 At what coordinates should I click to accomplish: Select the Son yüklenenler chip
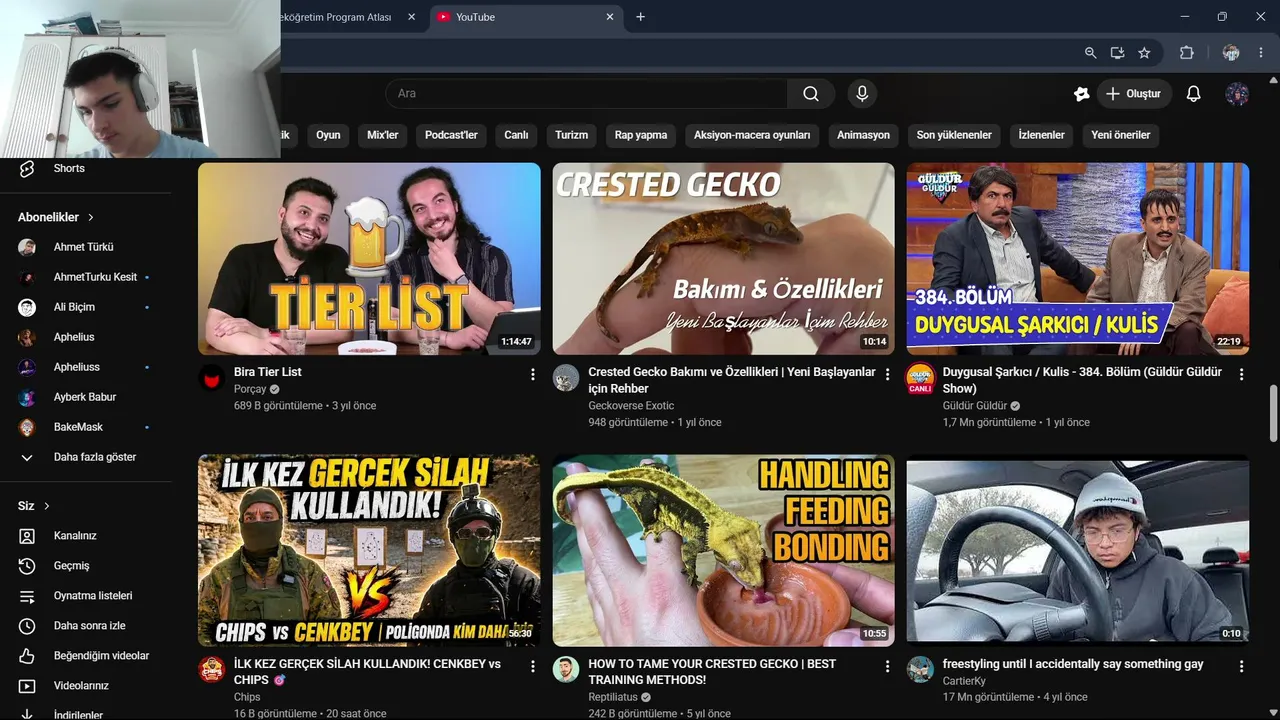(x=954, y=135)
